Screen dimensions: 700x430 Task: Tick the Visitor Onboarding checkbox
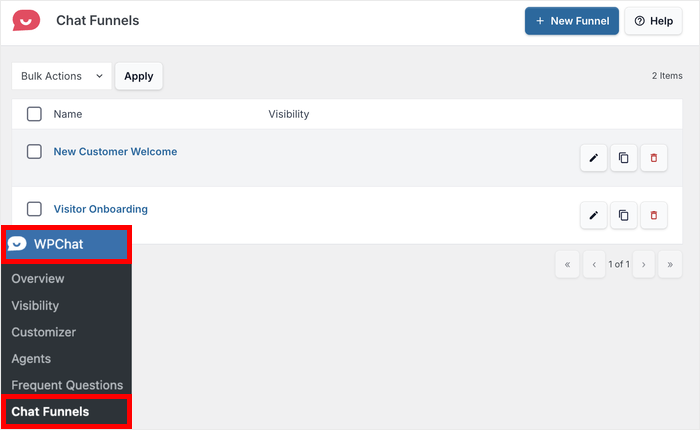(x=34, y=209)
